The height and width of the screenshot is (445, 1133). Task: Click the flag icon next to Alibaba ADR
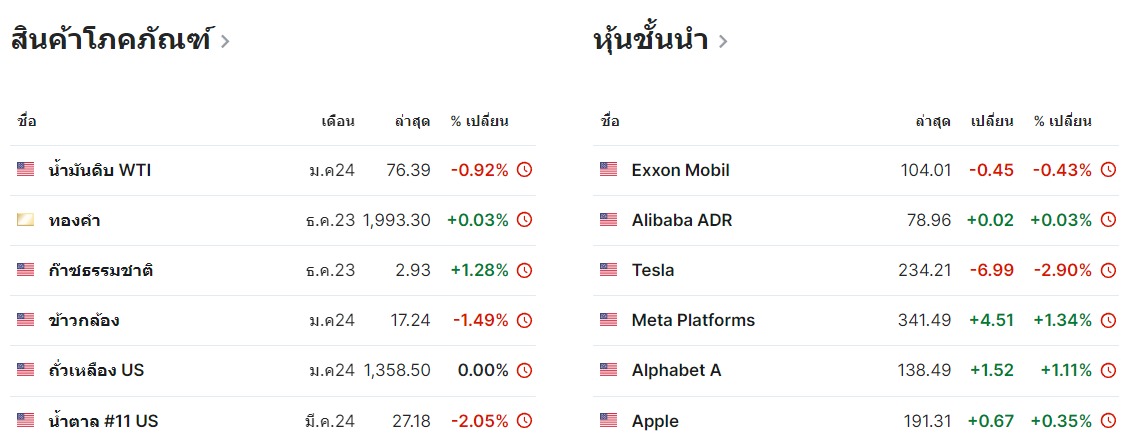(x=608, y=220)
